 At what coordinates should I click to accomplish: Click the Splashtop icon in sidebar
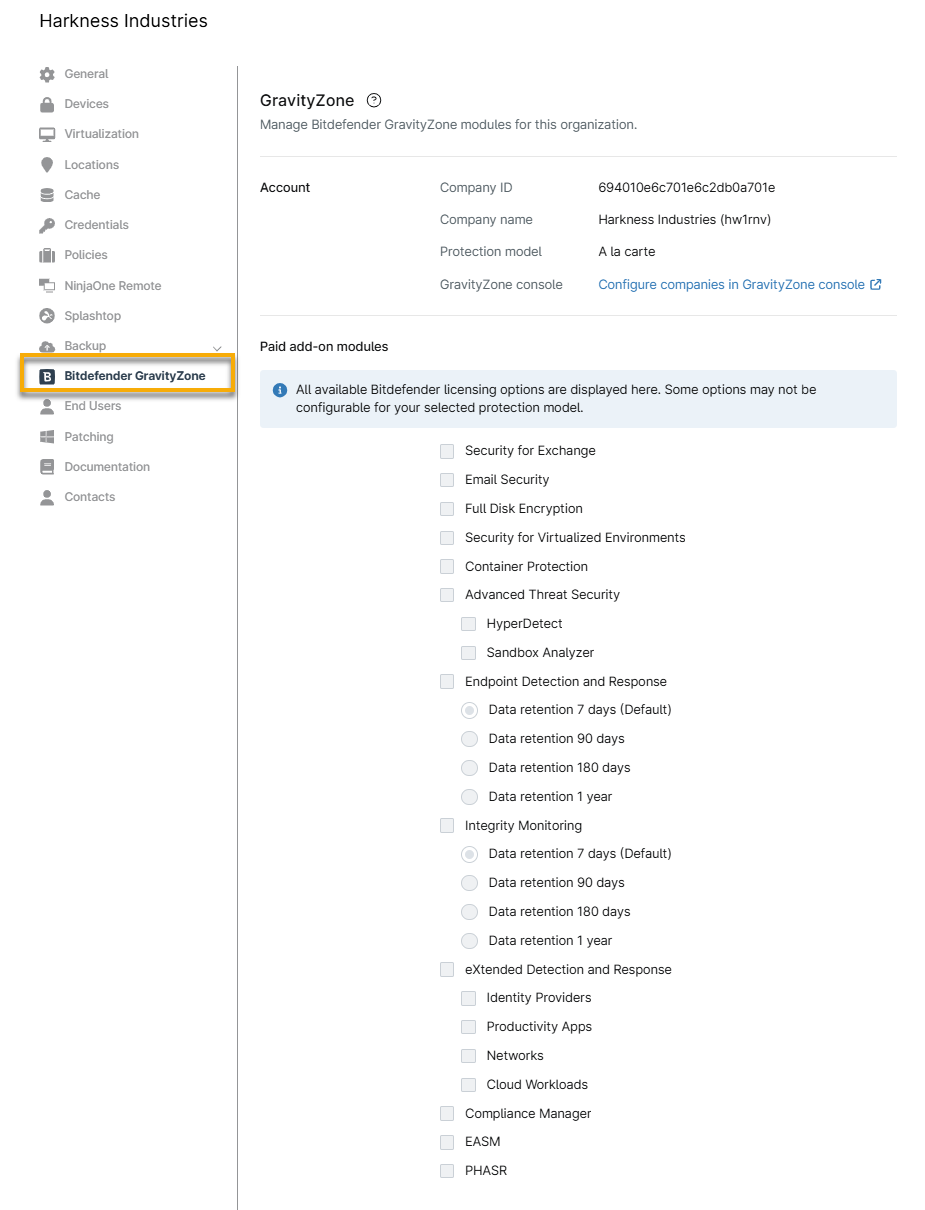coord(47,316)
